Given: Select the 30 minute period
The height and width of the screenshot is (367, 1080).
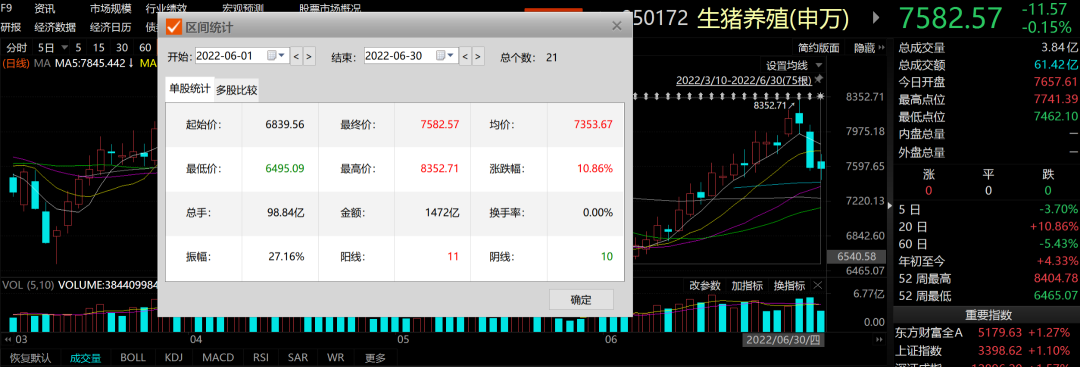Looking at the screenshot, I should pos(122,48).
